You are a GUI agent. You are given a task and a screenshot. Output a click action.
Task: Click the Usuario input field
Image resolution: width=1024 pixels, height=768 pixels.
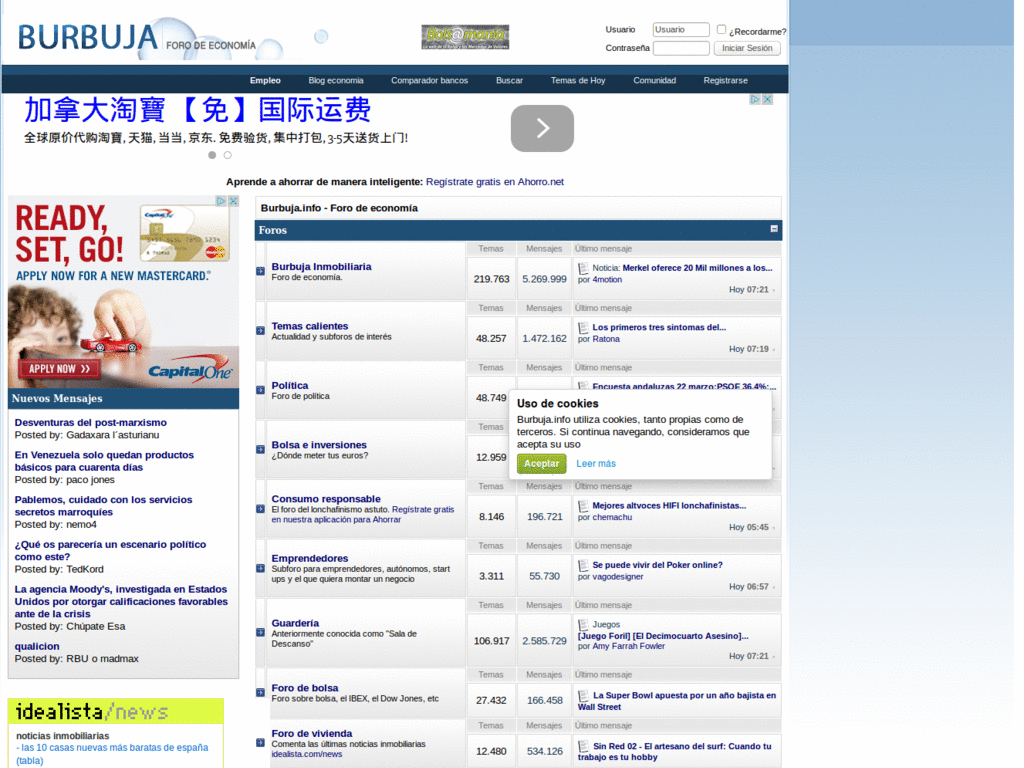681,29
